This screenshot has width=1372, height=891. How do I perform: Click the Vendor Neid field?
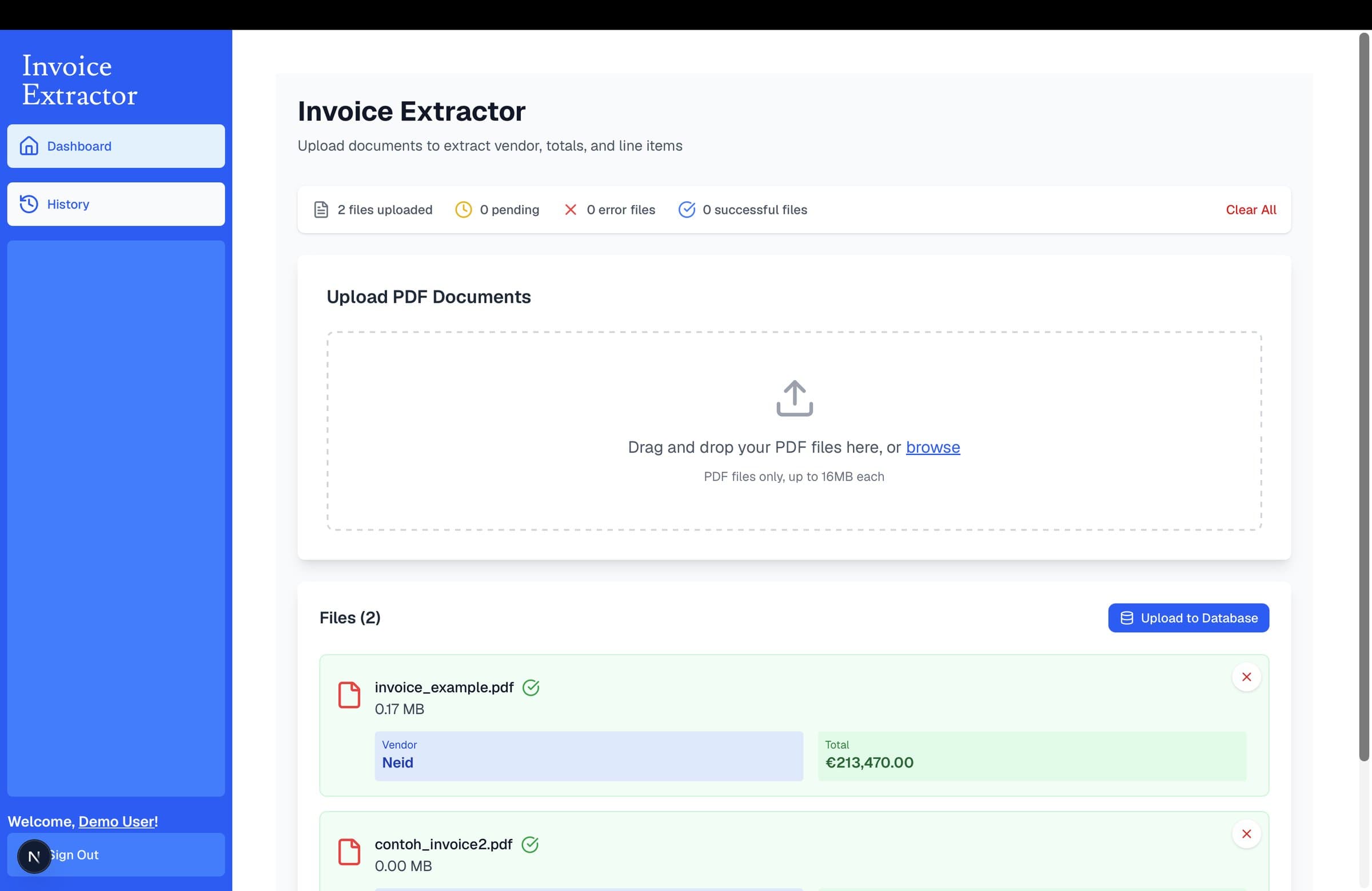(589, 757)
